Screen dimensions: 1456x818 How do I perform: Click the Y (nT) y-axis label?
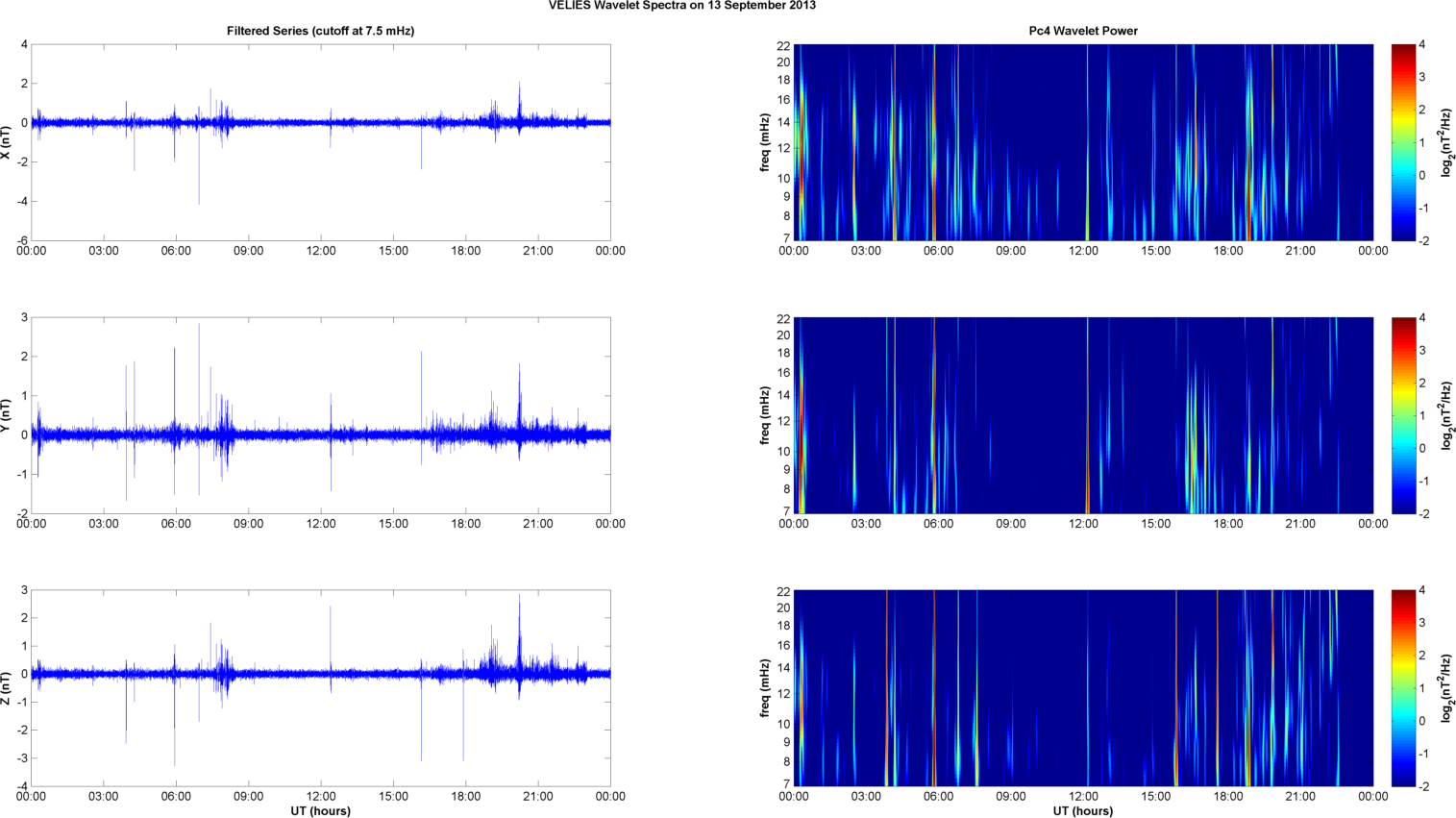(x=6, y=415)
